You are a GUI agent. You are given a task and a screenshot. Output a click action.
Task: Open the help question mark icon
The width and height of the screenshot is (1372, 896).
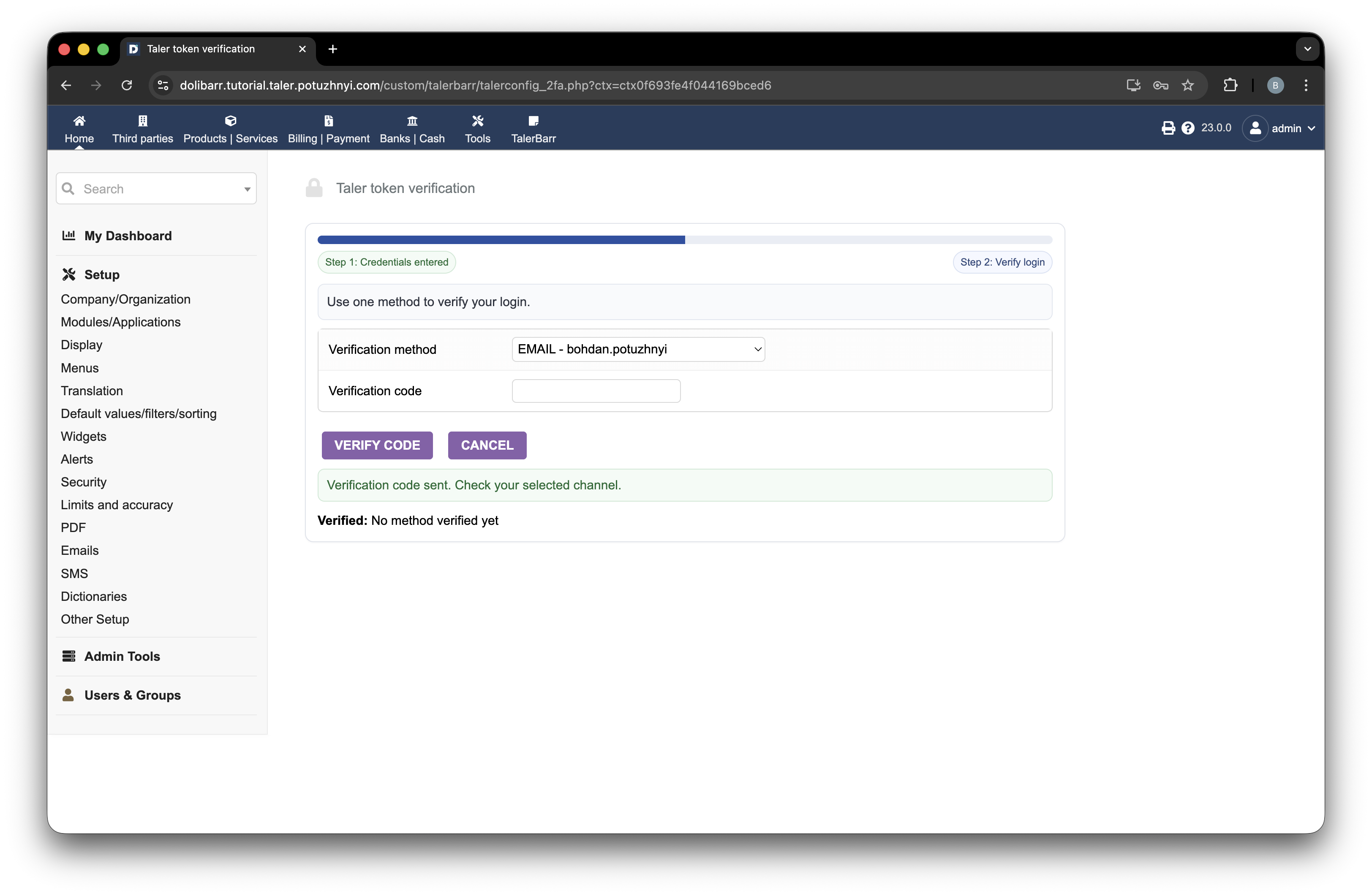[1187, 128]
